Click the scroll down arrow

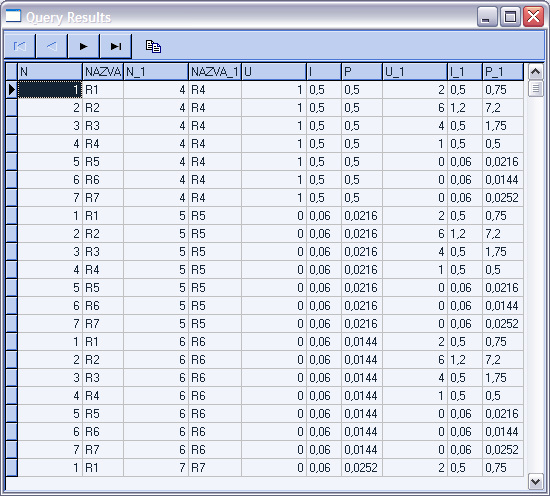click(535, 481)
